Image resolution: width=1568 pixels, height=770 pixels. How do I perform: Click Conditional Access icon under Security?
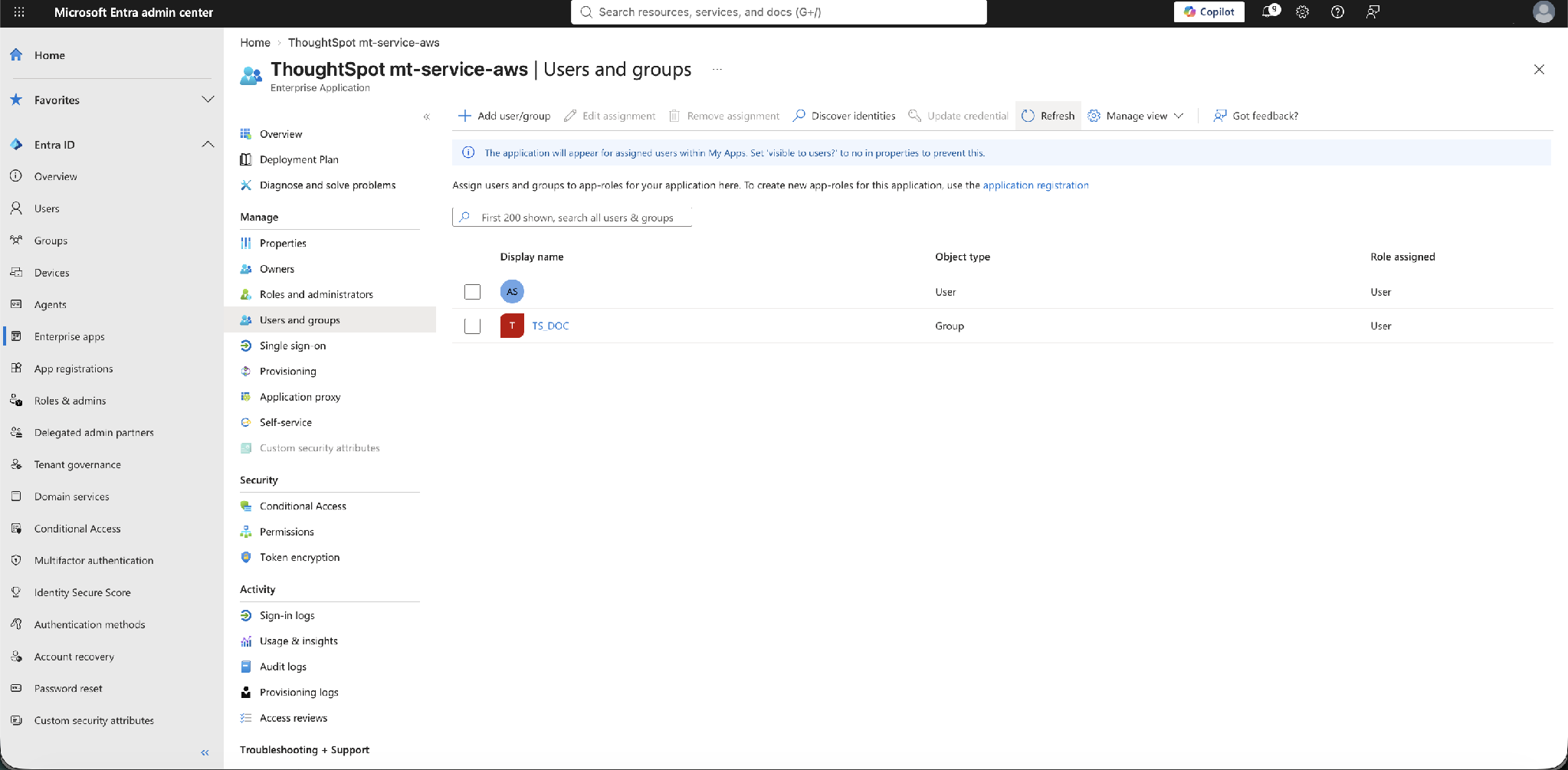pos(246,506)
